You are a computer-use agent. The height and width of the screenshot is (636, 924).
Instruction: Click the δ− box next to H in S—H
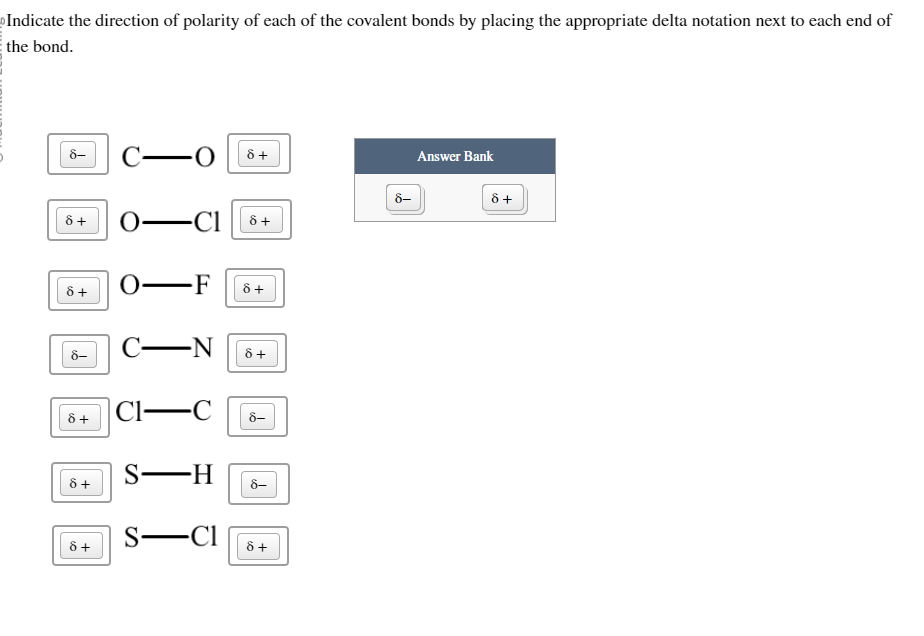tap(261, 483)
